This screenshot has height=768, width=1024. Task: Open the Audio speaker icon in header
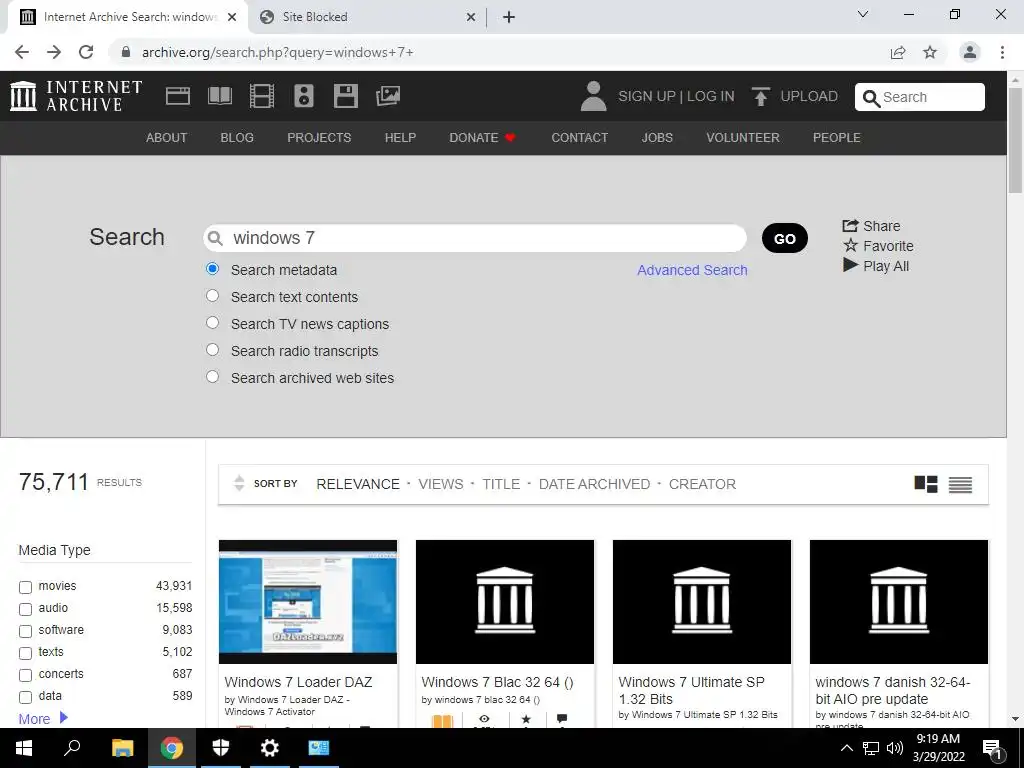[304, 96]
